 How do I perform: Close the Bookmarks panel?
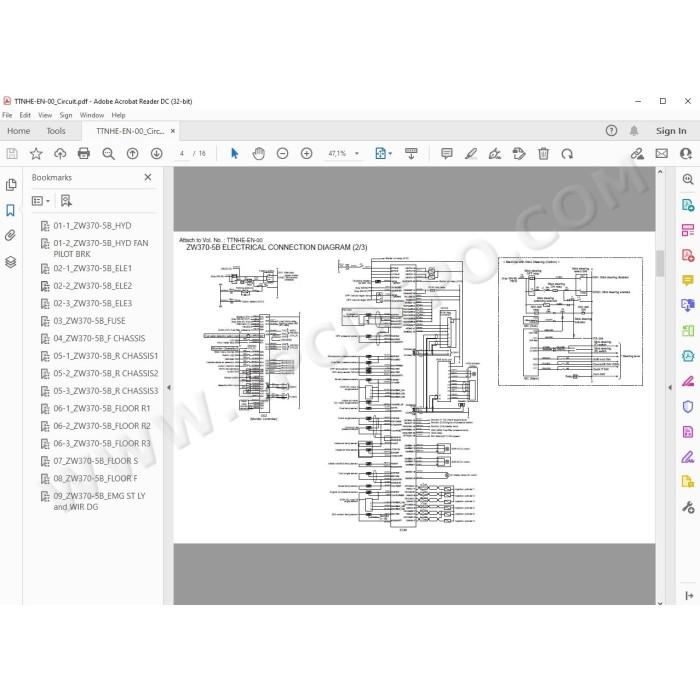tap(148, 177)
